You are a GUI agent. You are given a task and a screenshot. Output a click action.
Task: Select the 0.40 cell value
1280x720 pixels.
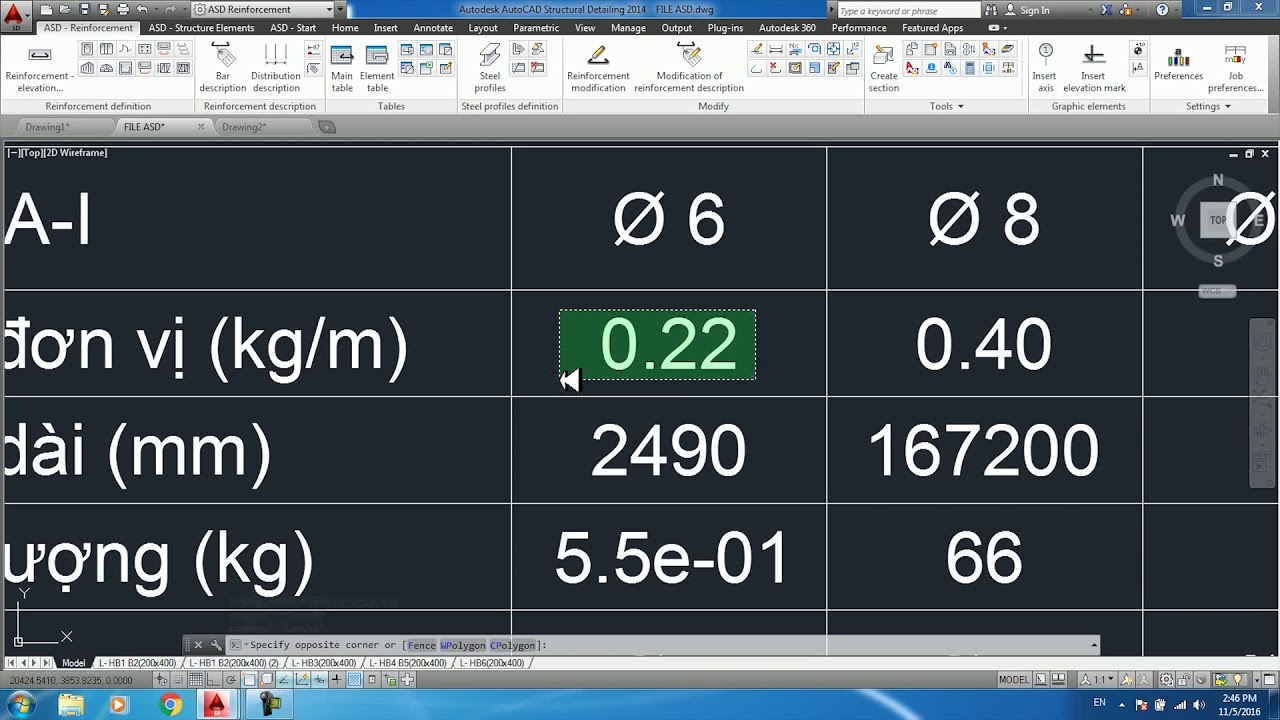click(984, 344)
